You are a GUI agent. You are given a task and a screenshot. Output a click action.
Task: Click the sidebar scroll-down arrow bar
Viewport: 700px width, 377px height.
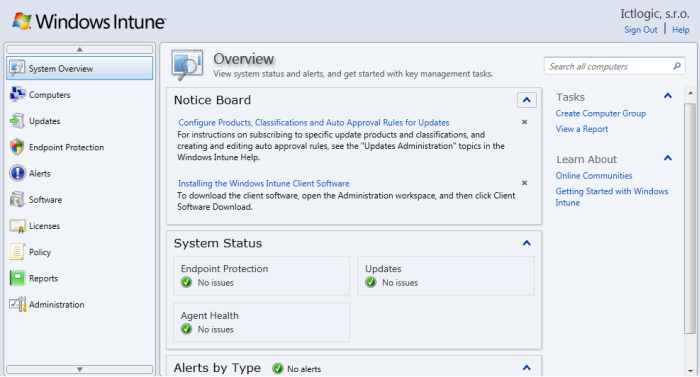[79, 369]
